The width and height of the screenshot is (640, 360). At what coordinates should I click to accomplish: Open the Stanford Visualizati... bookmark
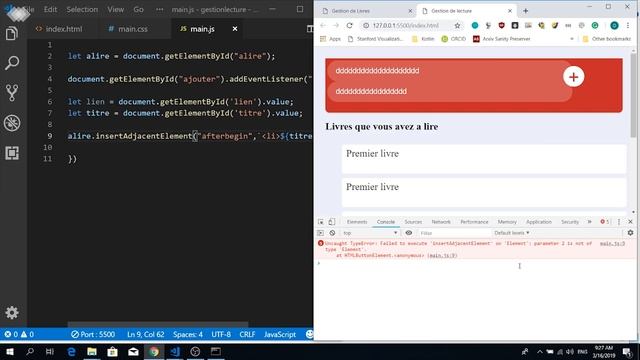(x=376, y=39)
